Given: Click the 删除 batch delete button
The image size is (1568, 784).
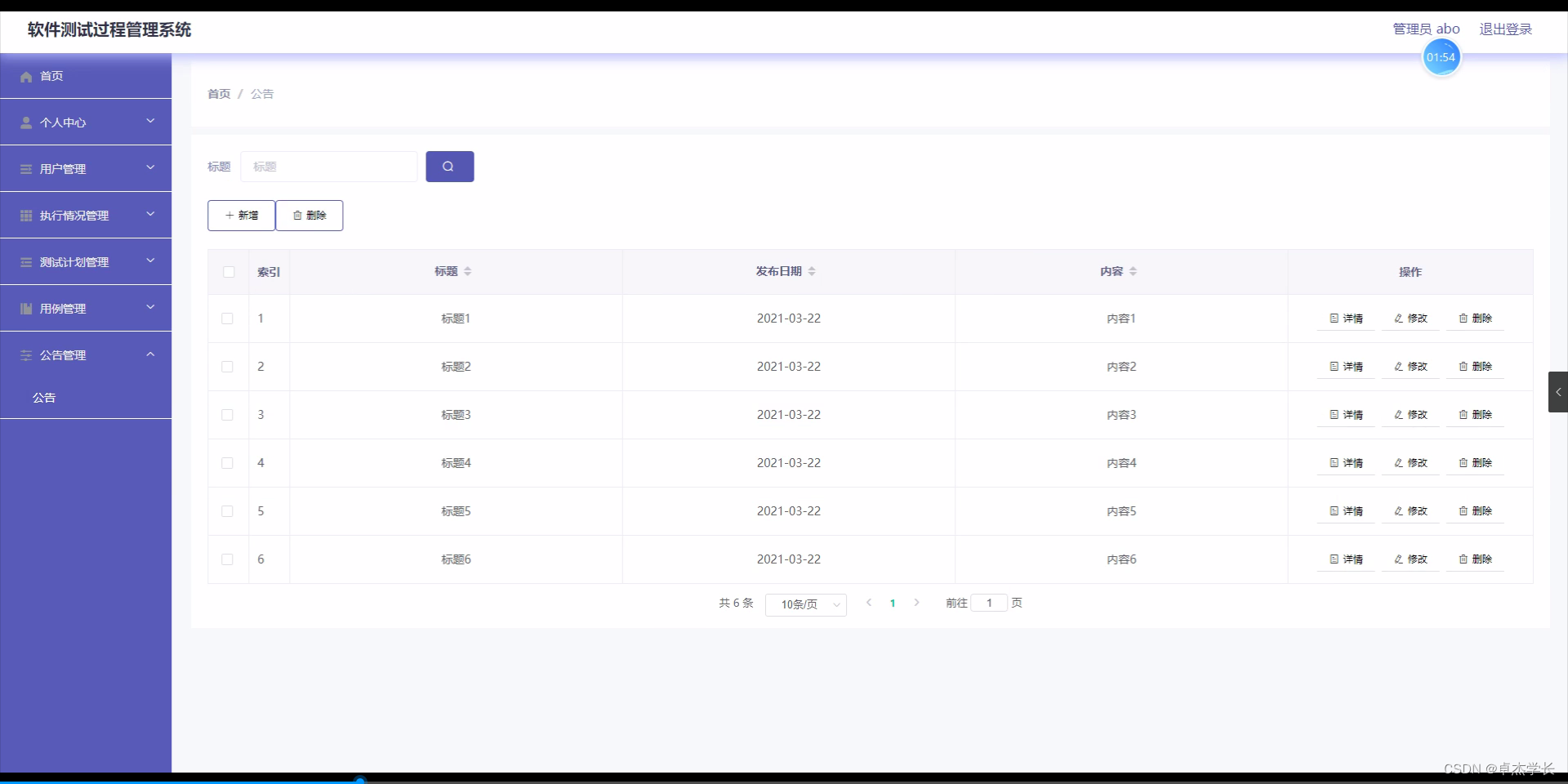Looking at the screenshot, I should (x=310, y=216).
